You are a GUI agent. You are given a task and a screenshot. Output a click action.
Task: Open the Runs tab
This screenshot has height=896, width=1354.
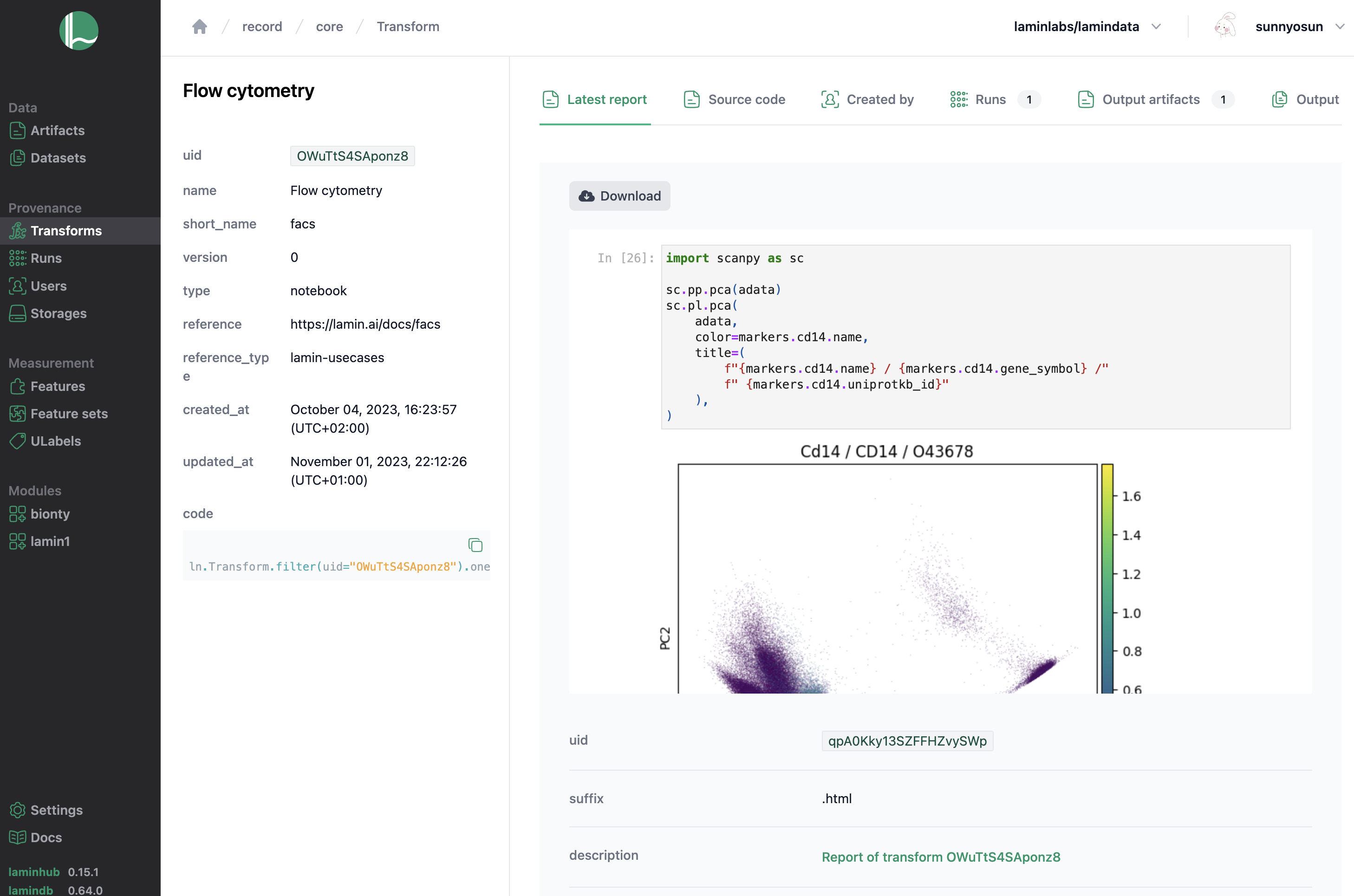tap(989, 99)
